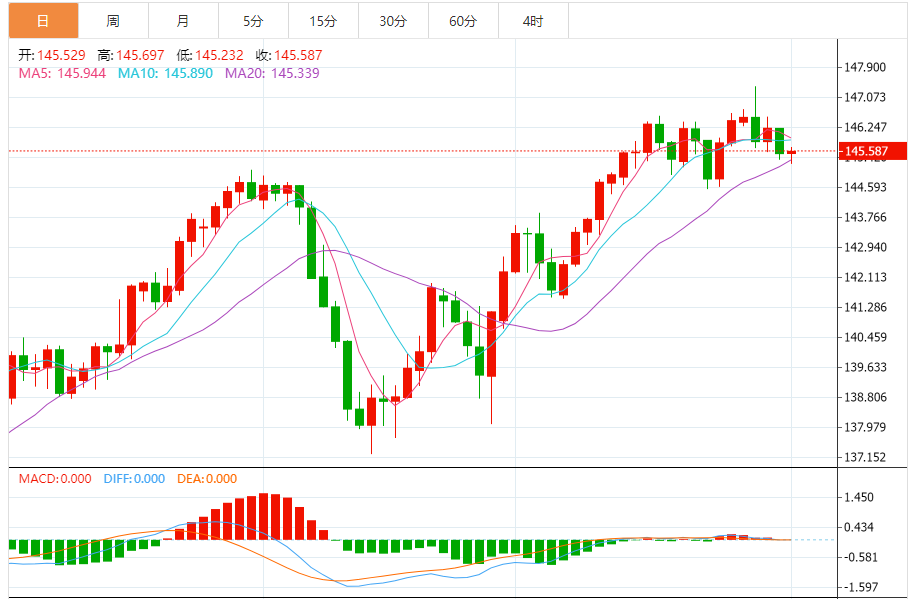Click the 143.766 price axis label
The width and height of the screenshot is (919, 599).
865,217
